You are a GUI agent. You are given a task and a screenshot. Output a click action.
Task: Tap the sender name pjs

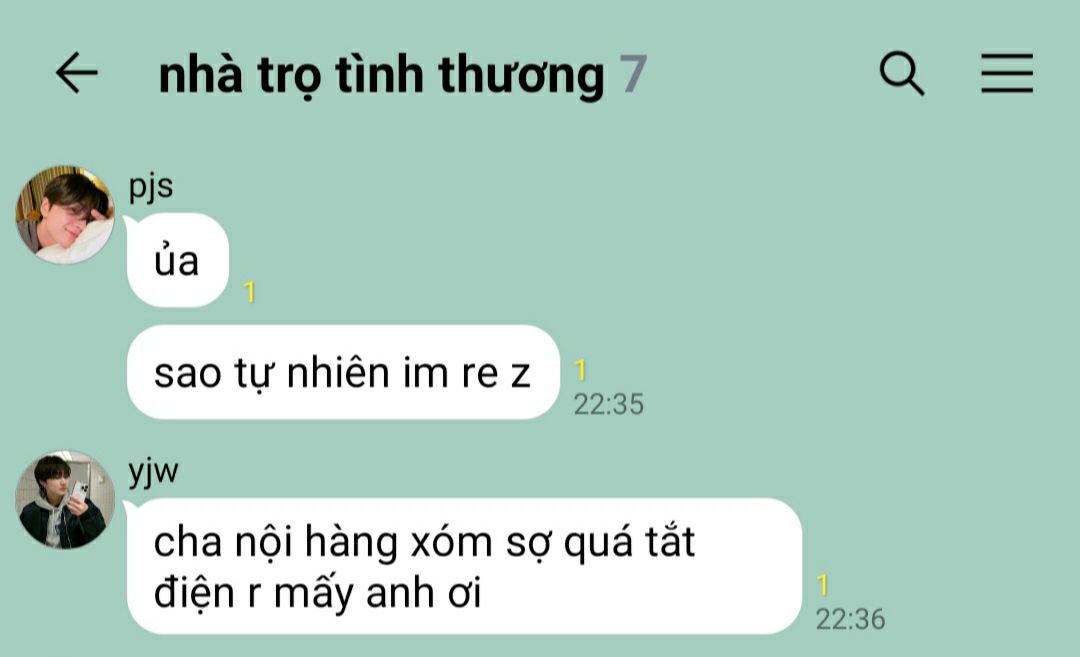point(151,187)
